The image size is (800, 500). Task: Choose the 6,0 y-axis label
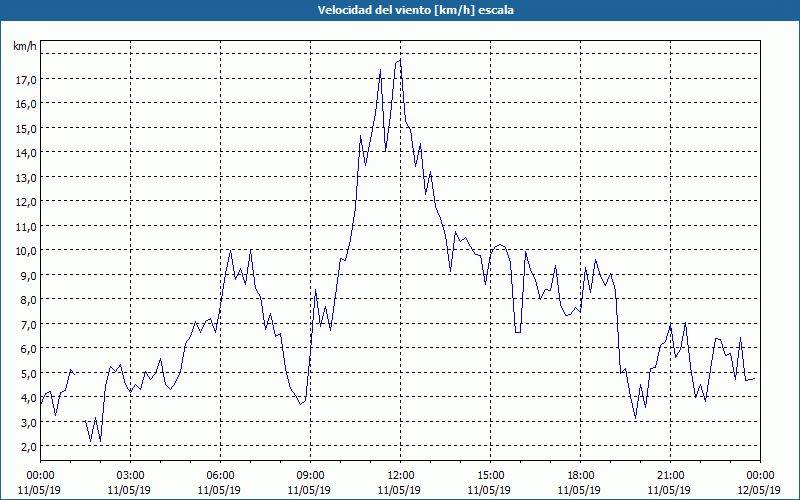[x=28, y=348]
